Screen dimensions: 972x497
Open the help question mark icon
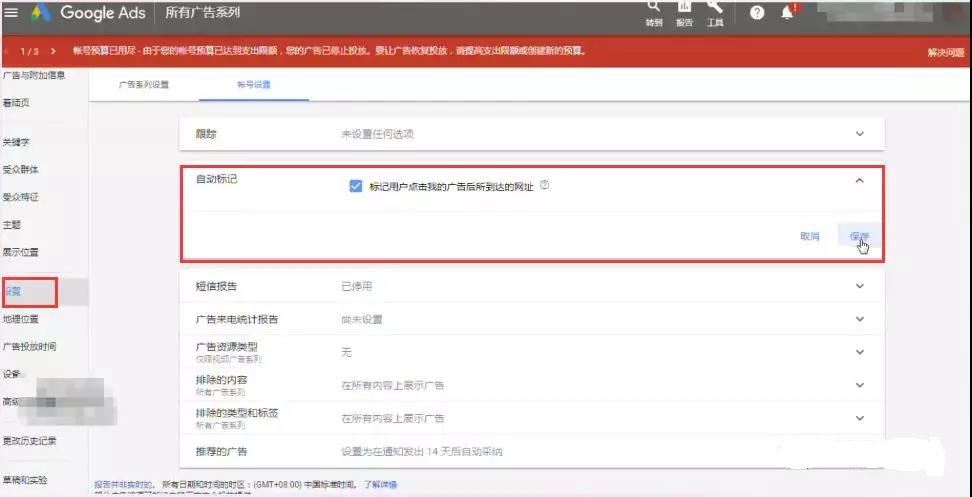[757, 12]
